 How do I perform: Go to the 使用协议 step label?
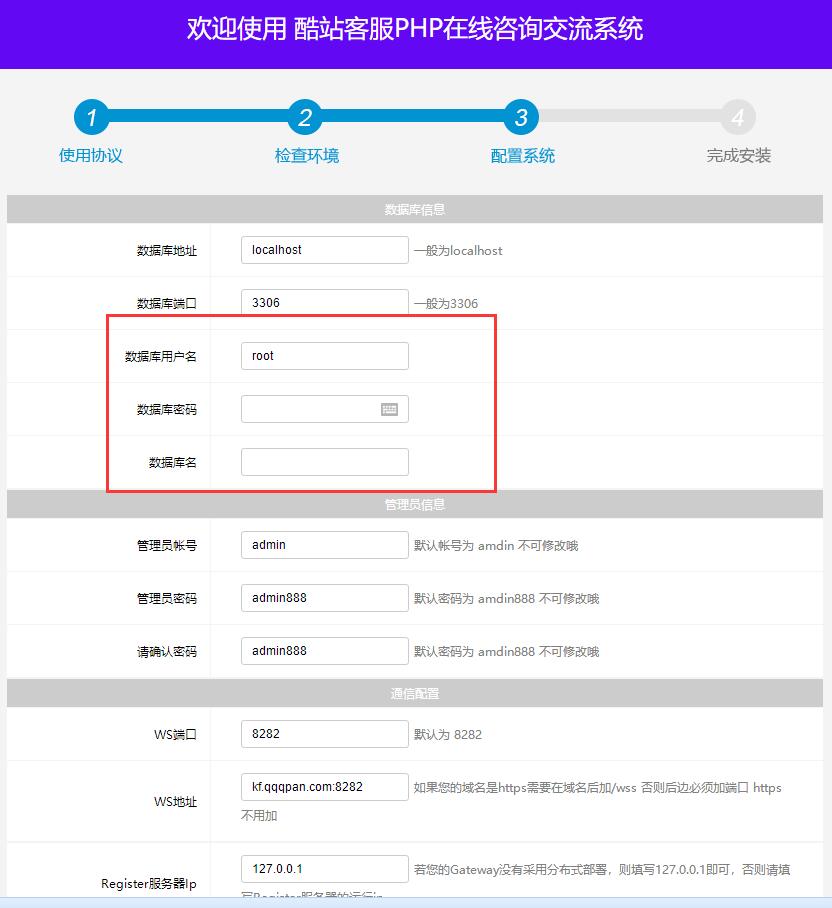click(x=91, y=155)
